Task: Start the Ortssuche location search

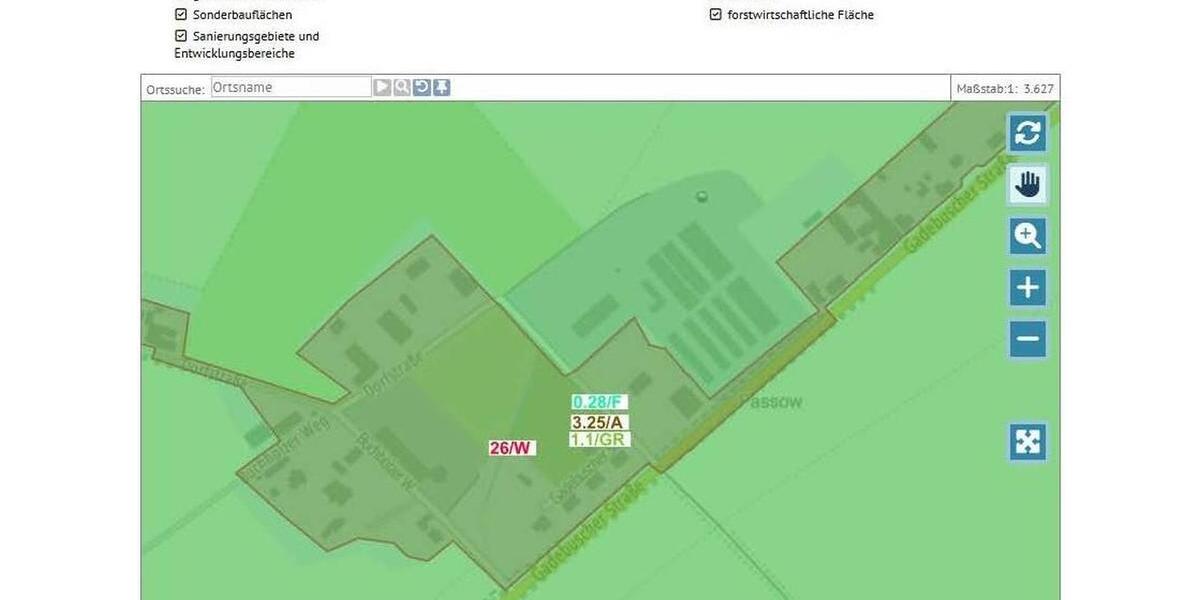Action: point(382,87)
